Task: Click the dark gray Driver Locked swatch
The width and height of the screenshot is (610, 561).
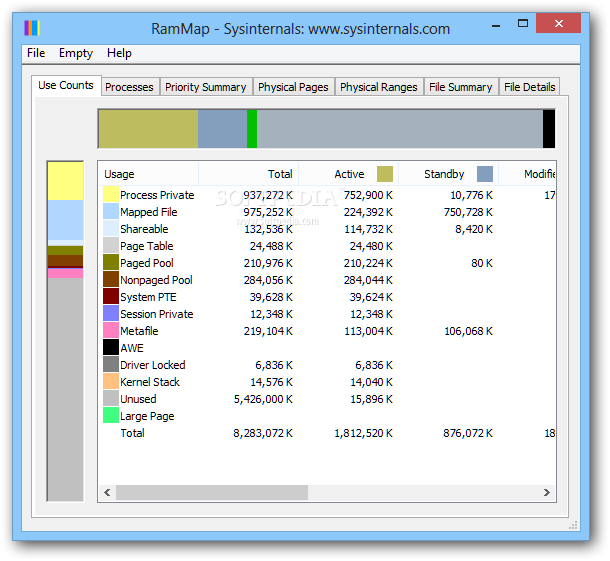Action: (111, 365)
